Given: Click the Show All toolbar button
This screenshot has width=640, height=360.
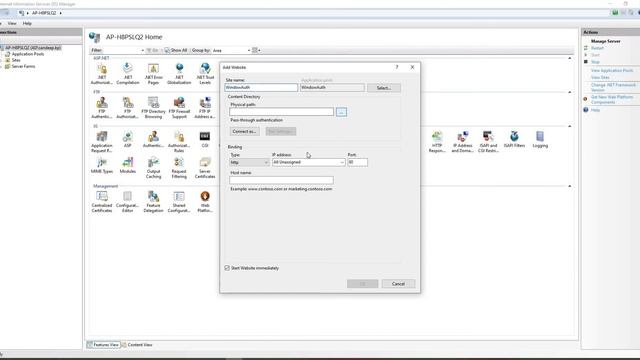Looking at the screenshot, I should click(176, 50).
